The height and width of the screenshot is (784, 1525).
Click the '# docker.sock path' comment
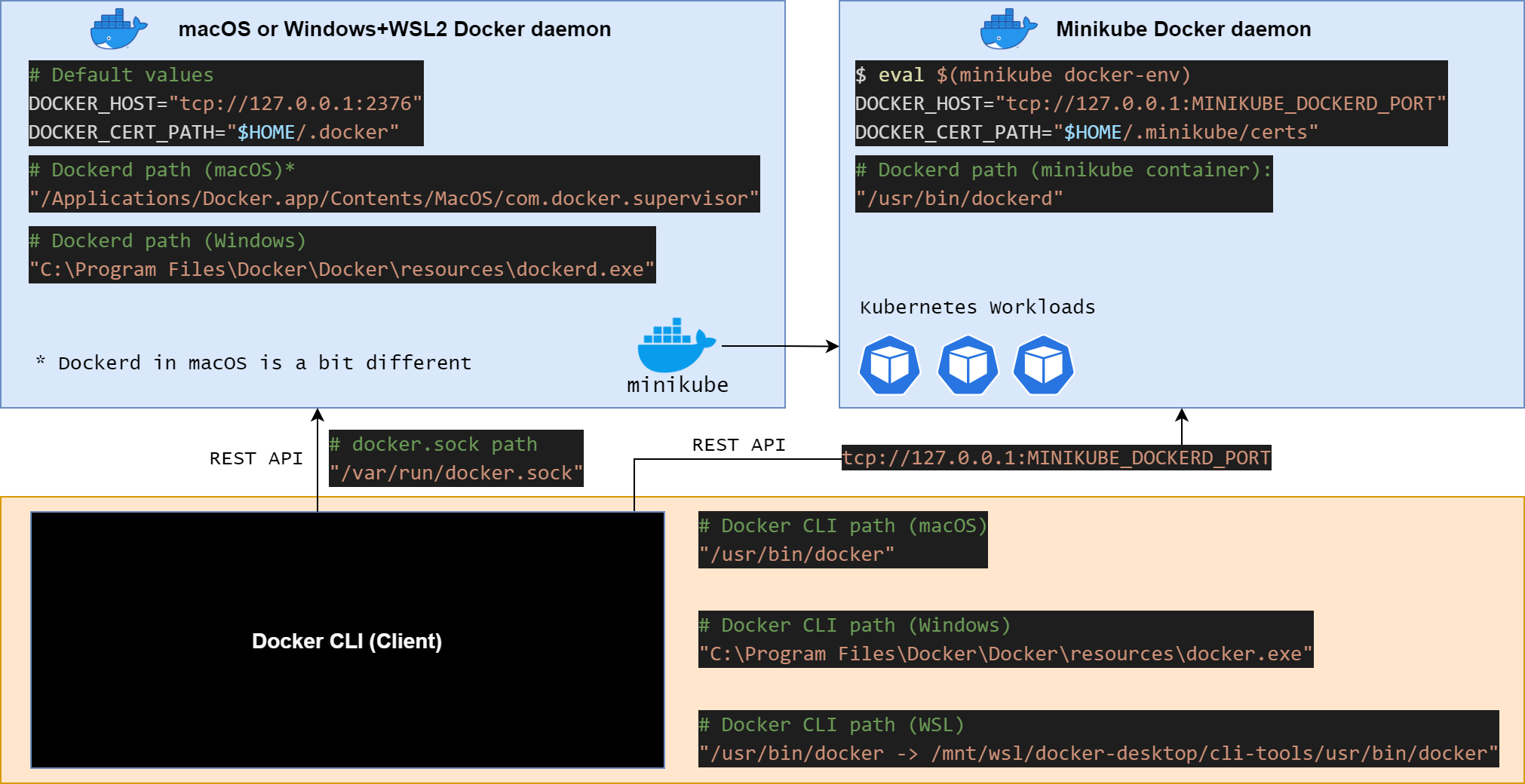click(x=434, y=444)
